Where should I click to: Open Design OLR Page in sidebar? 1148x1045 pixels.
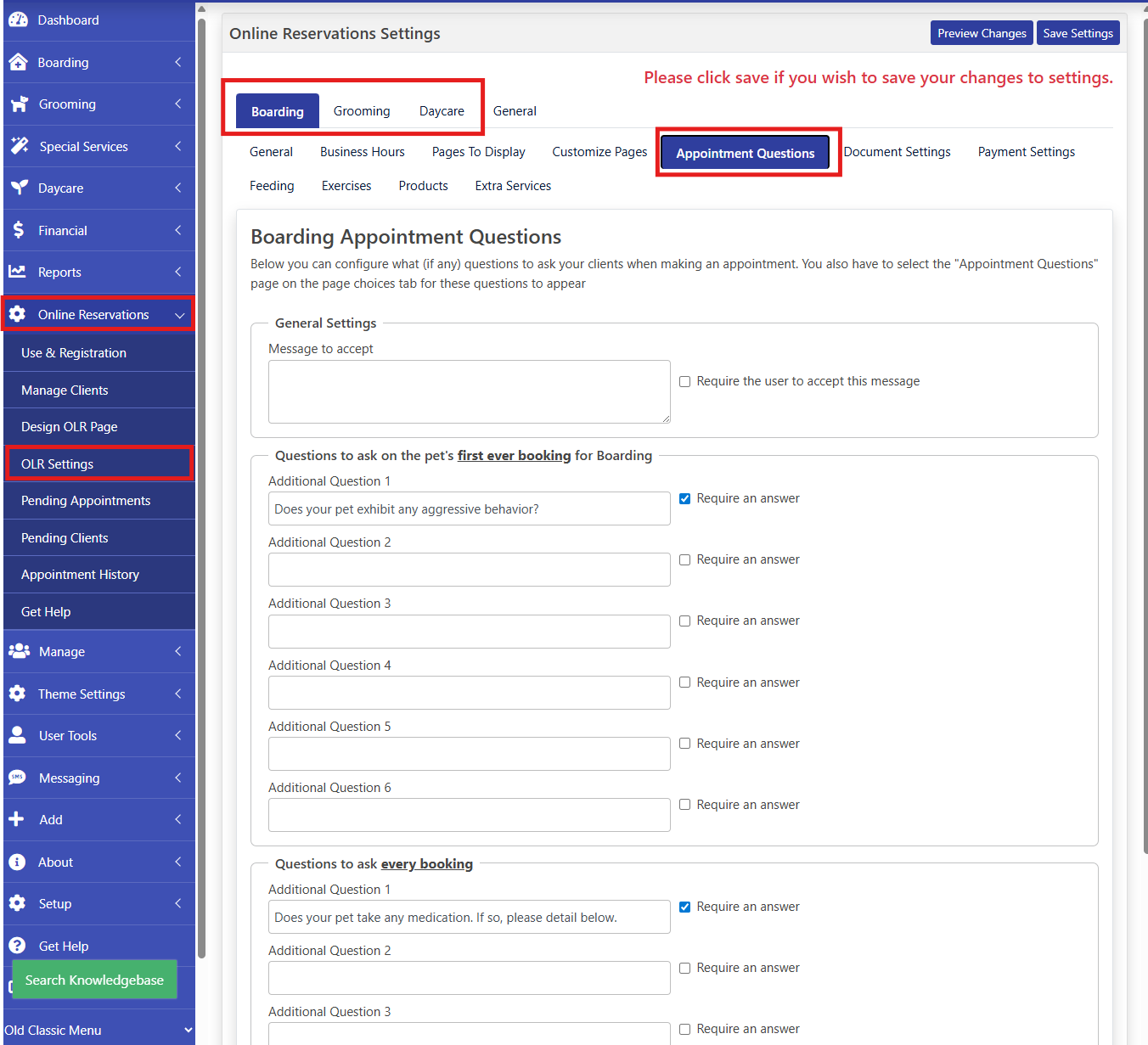click(x=99, y=427)
